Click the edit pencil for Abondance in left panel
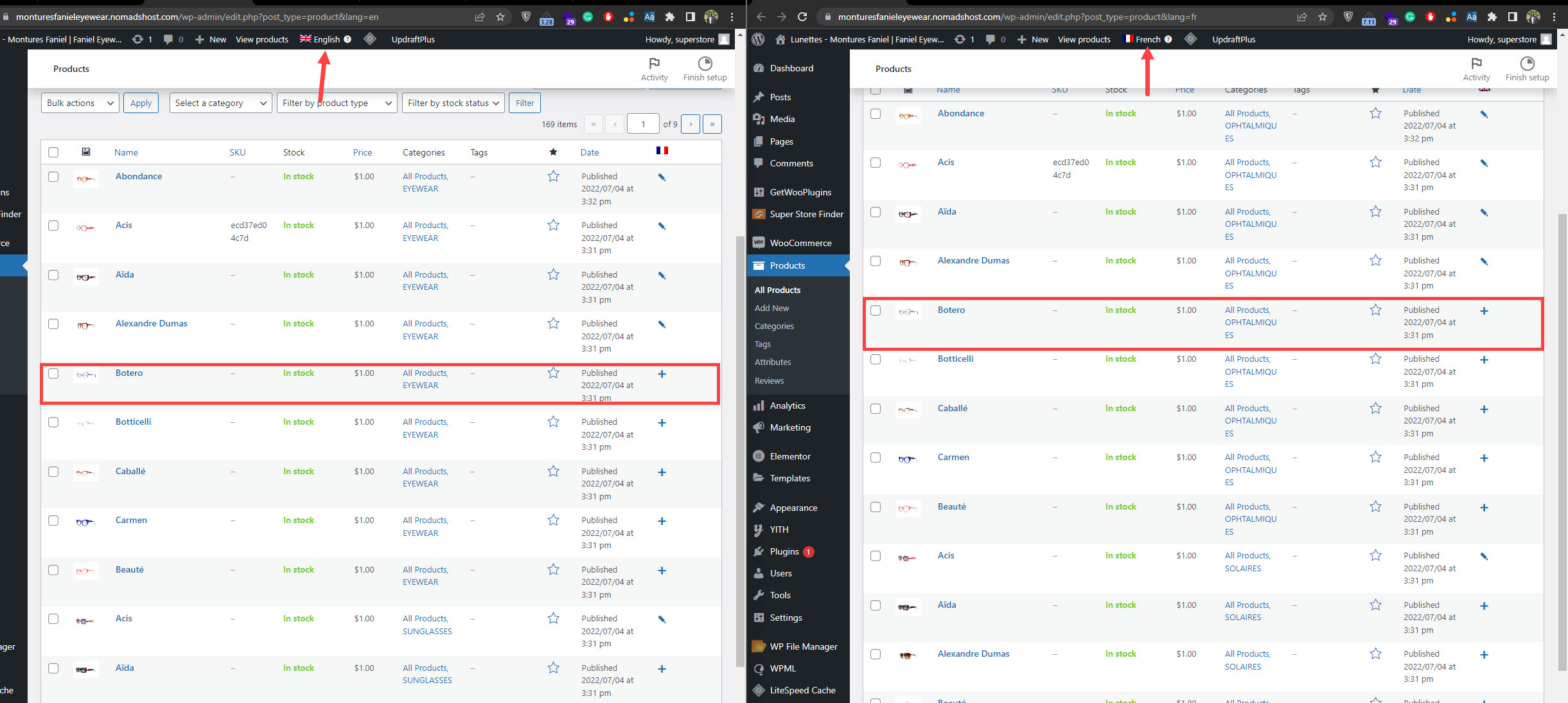1568x703 pixels. click(x=662, y=177)
